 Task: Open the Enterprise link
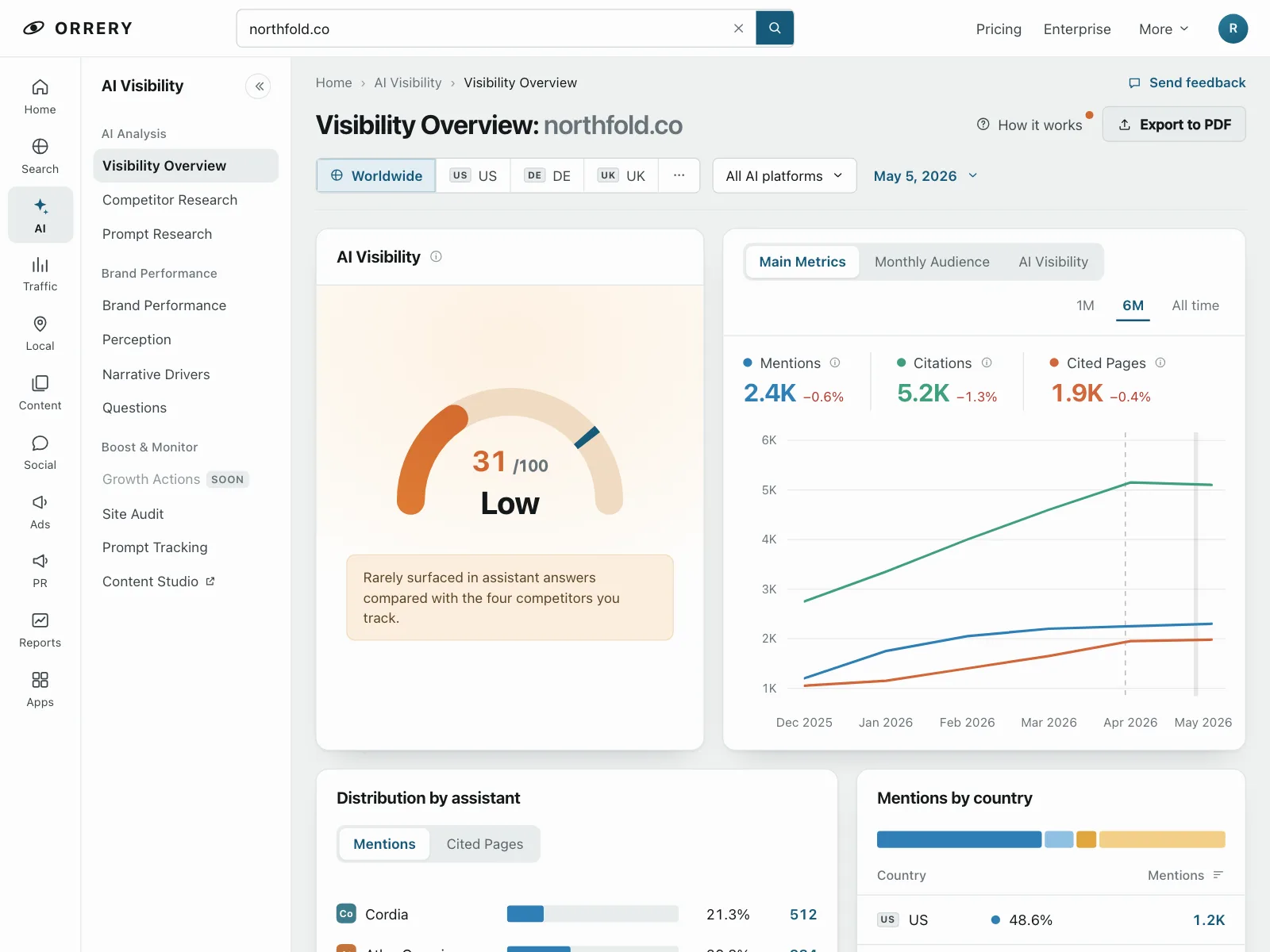1077,29
